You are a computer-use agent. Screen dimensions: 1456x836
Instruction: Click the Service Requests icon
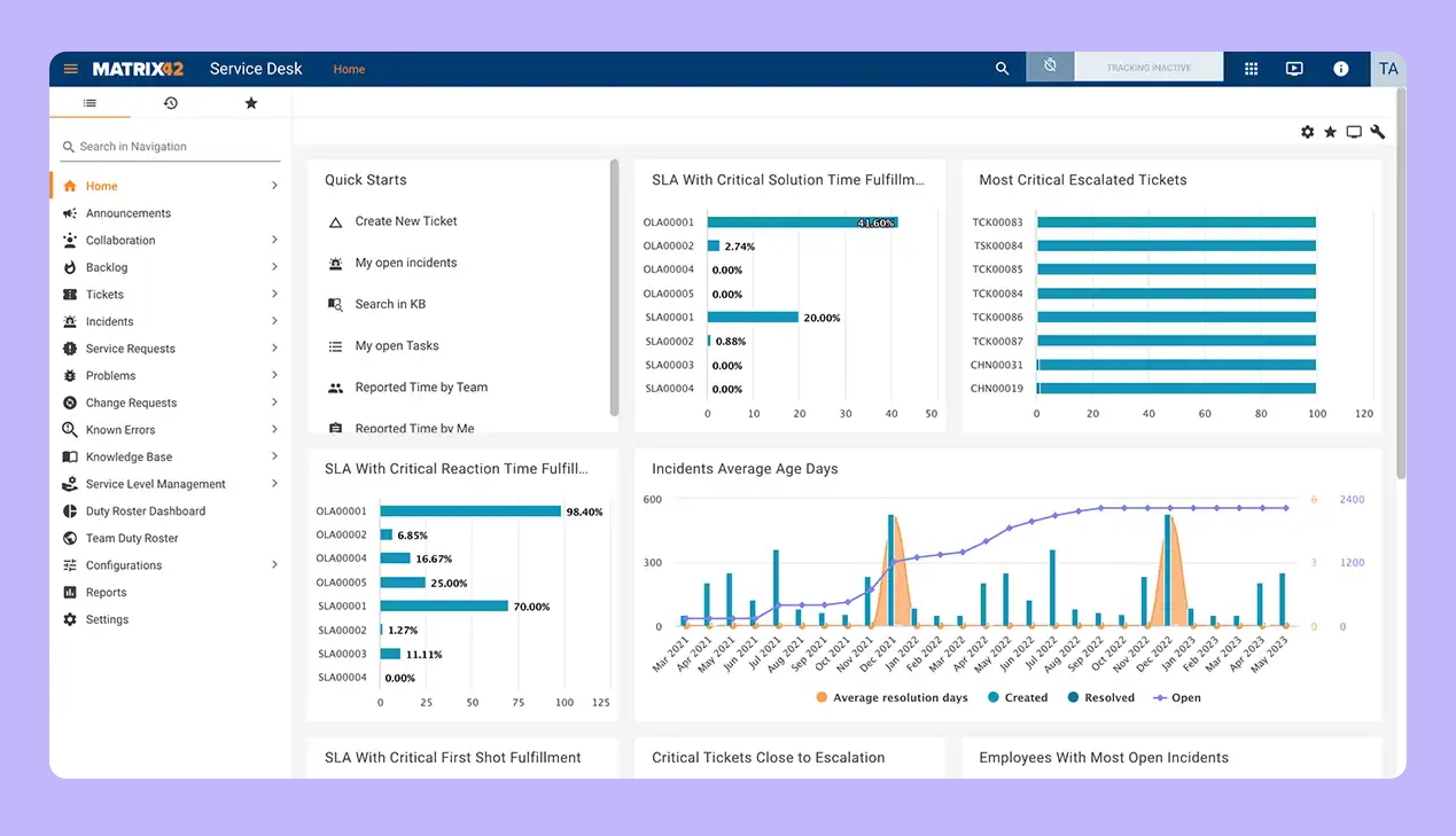point(70,349)
